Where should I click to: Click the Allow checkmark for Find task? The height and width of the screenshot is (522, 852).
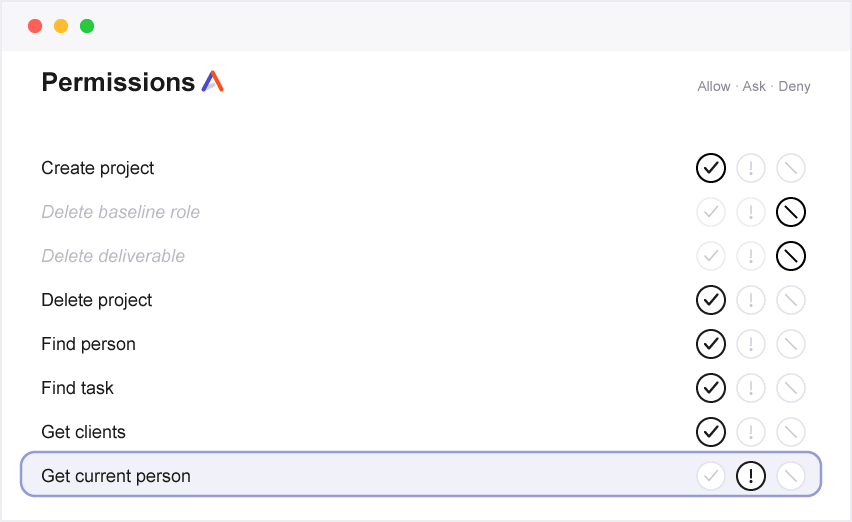711,388
